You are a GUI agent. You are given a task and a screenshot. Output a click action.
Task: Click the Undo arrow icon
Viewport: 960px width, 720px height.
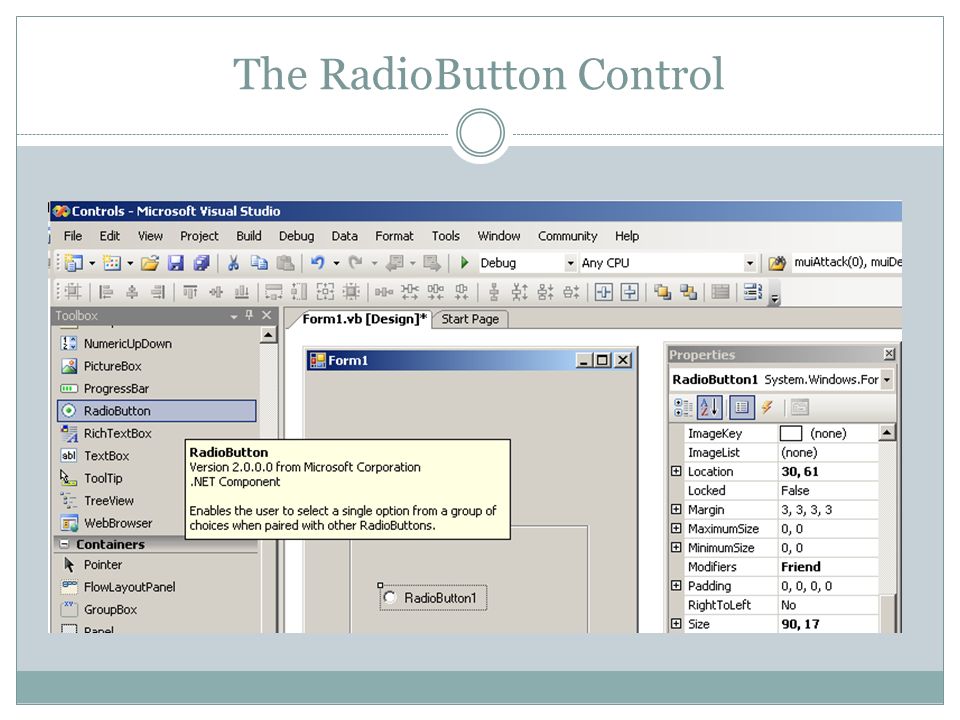317,263
